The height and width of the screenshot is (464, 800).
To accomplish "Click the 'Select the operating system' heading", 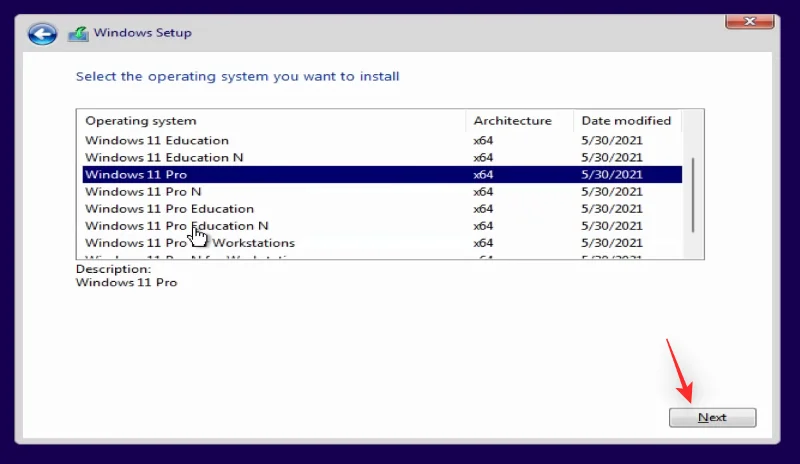I will click(237, 77).
